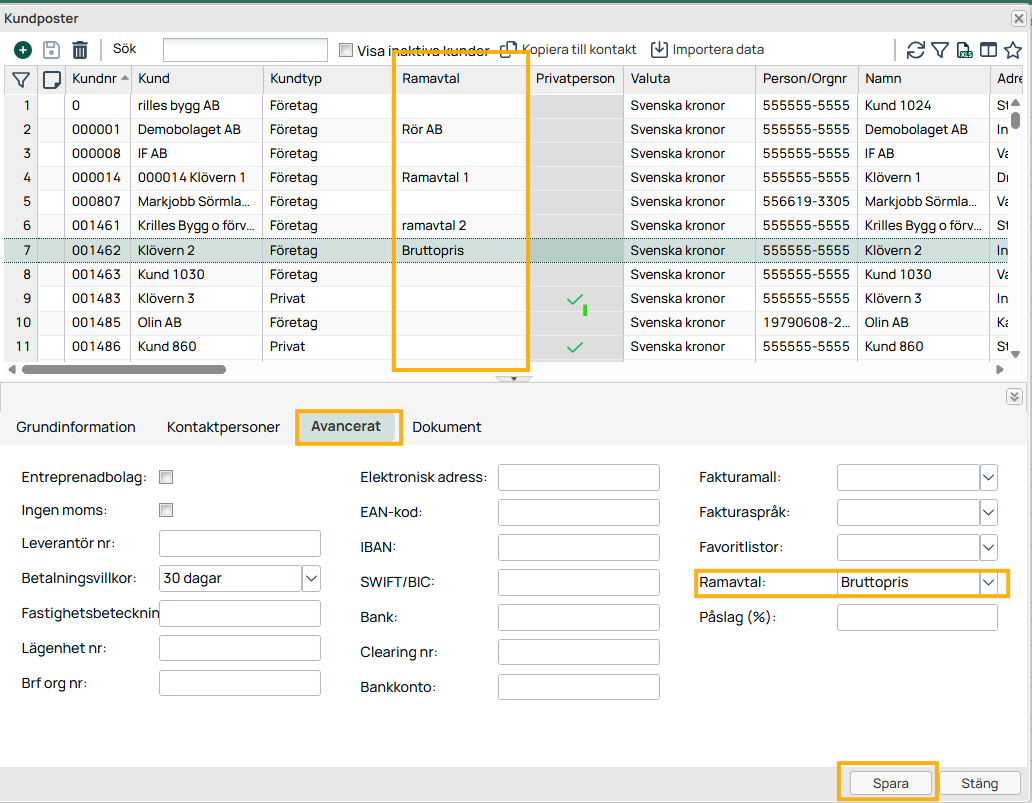Export the list to Excel

(965, 50)
